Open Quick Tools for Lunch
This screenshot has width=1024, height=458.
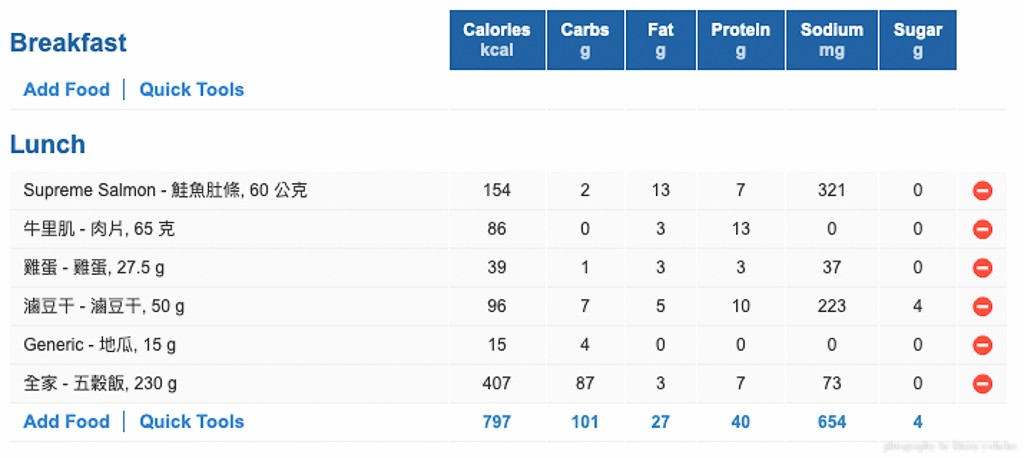click(x=192, y=421)
